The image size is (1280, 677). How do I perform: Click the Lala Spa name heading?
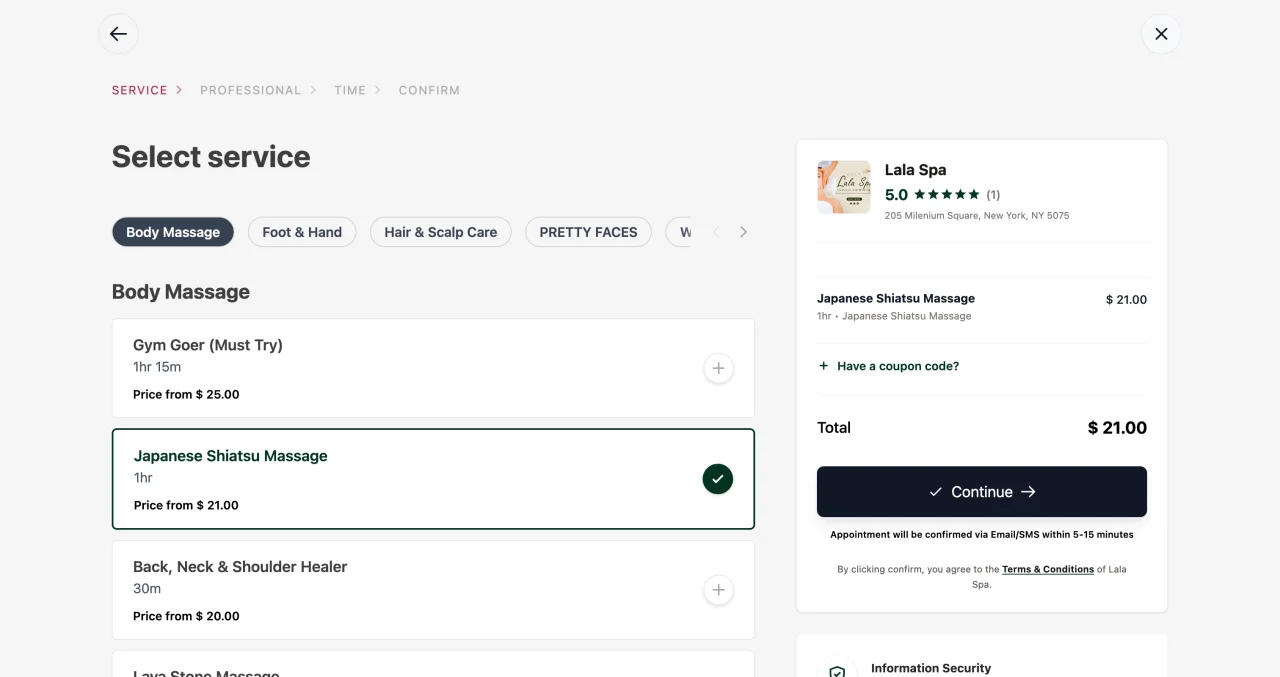tap(915, 170)
